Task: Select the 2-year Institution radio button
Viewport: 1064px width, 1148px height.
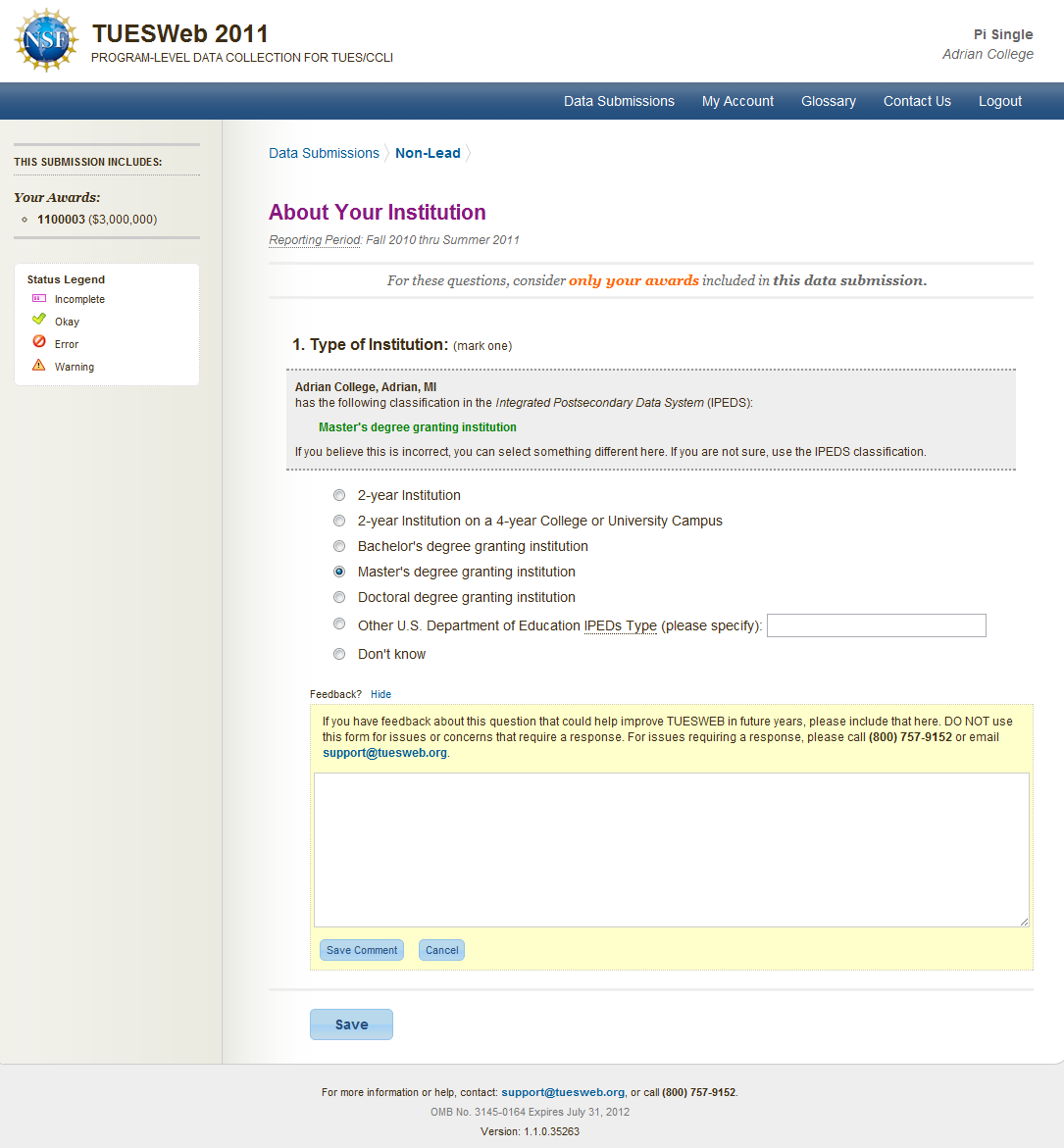Action: tap(339, 495)
